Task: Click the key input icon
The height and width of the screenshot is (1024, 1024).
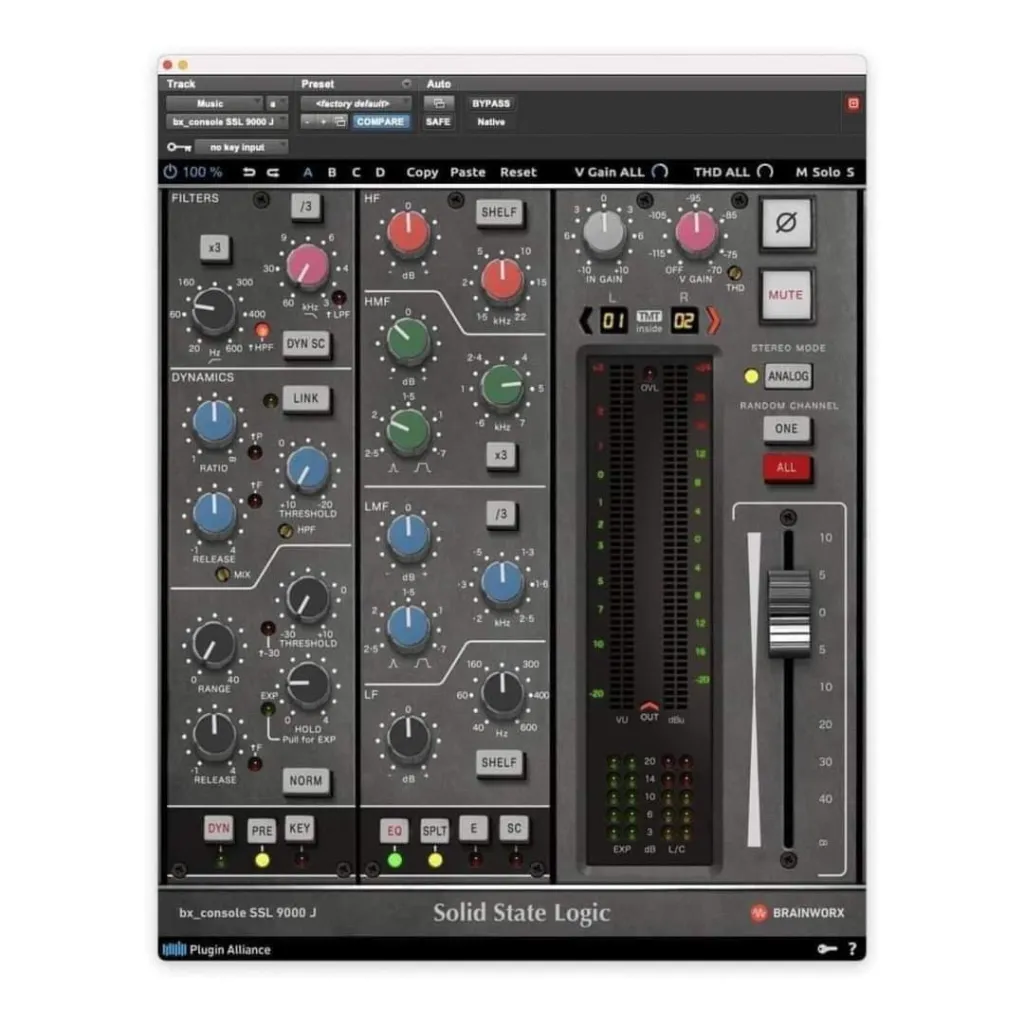Action: point(178,148)
